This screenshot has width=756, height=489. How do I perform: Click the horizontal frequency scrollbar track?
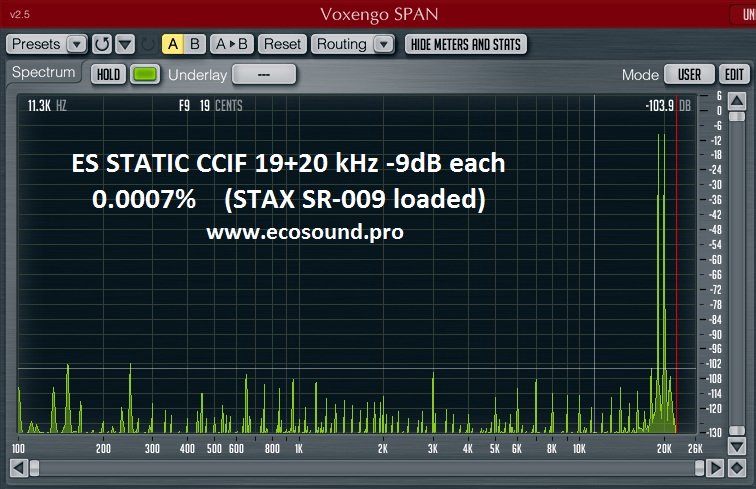(367, 468)
